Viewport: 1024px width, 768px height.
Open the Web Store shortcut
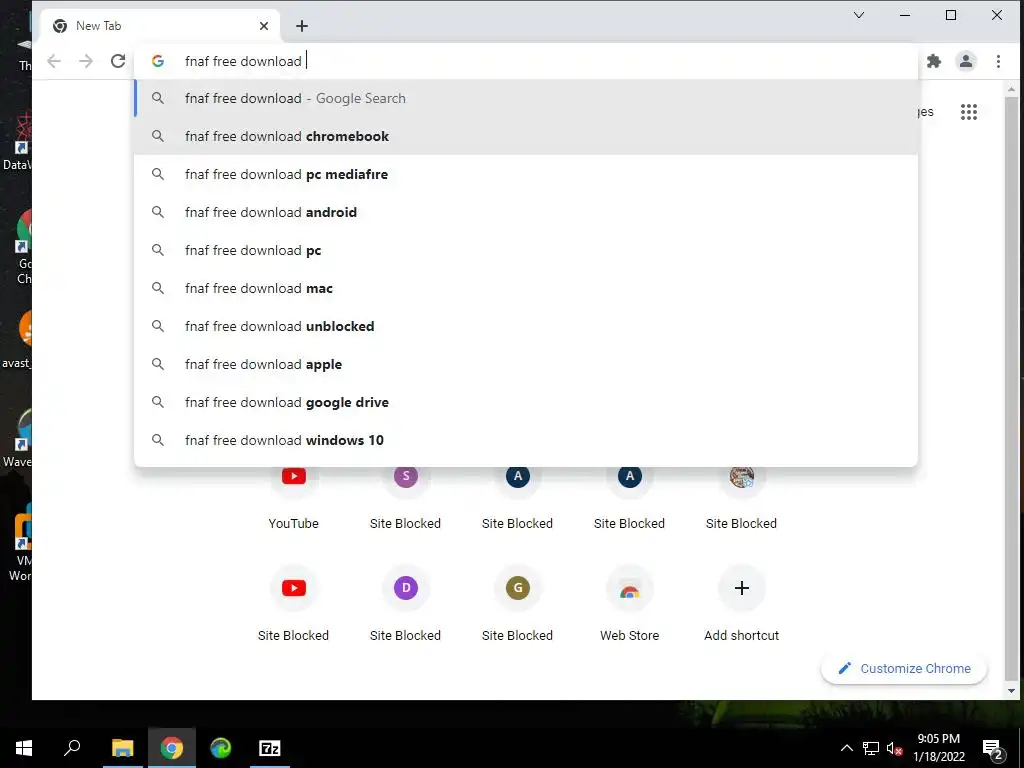[630, 601]
